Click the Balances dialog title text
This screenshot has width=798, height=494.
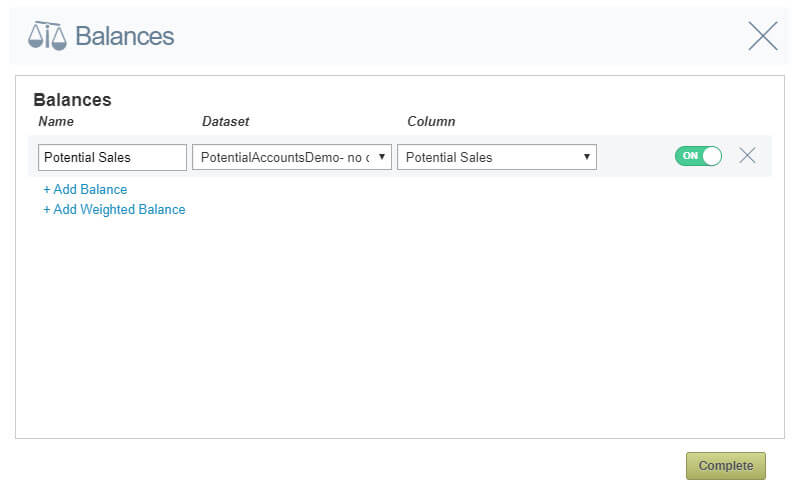125,36
